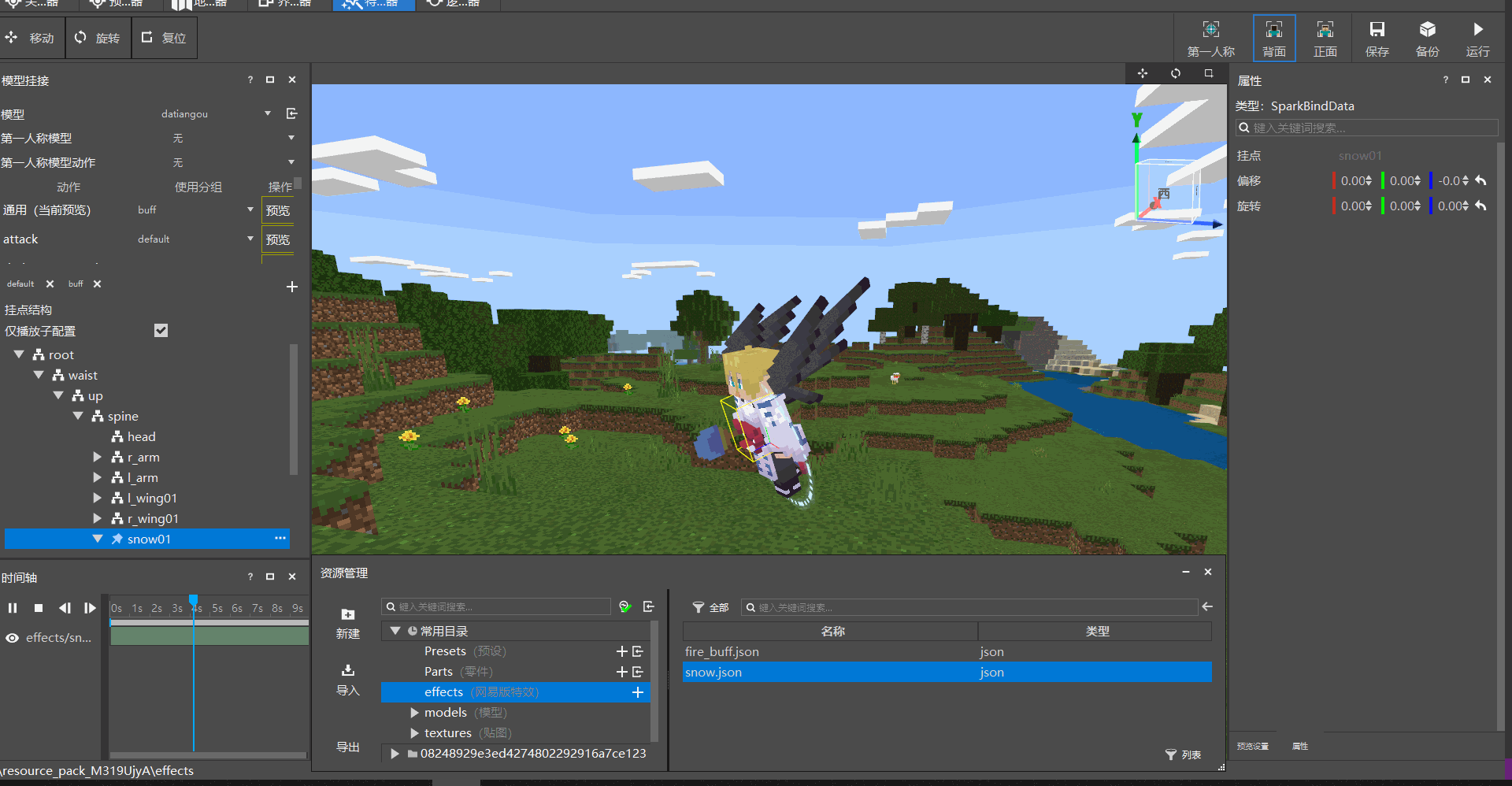Image resolution: width=1512 pixels, height=786 pixels.
Task: Remove the default group tag
Action: 50,284
